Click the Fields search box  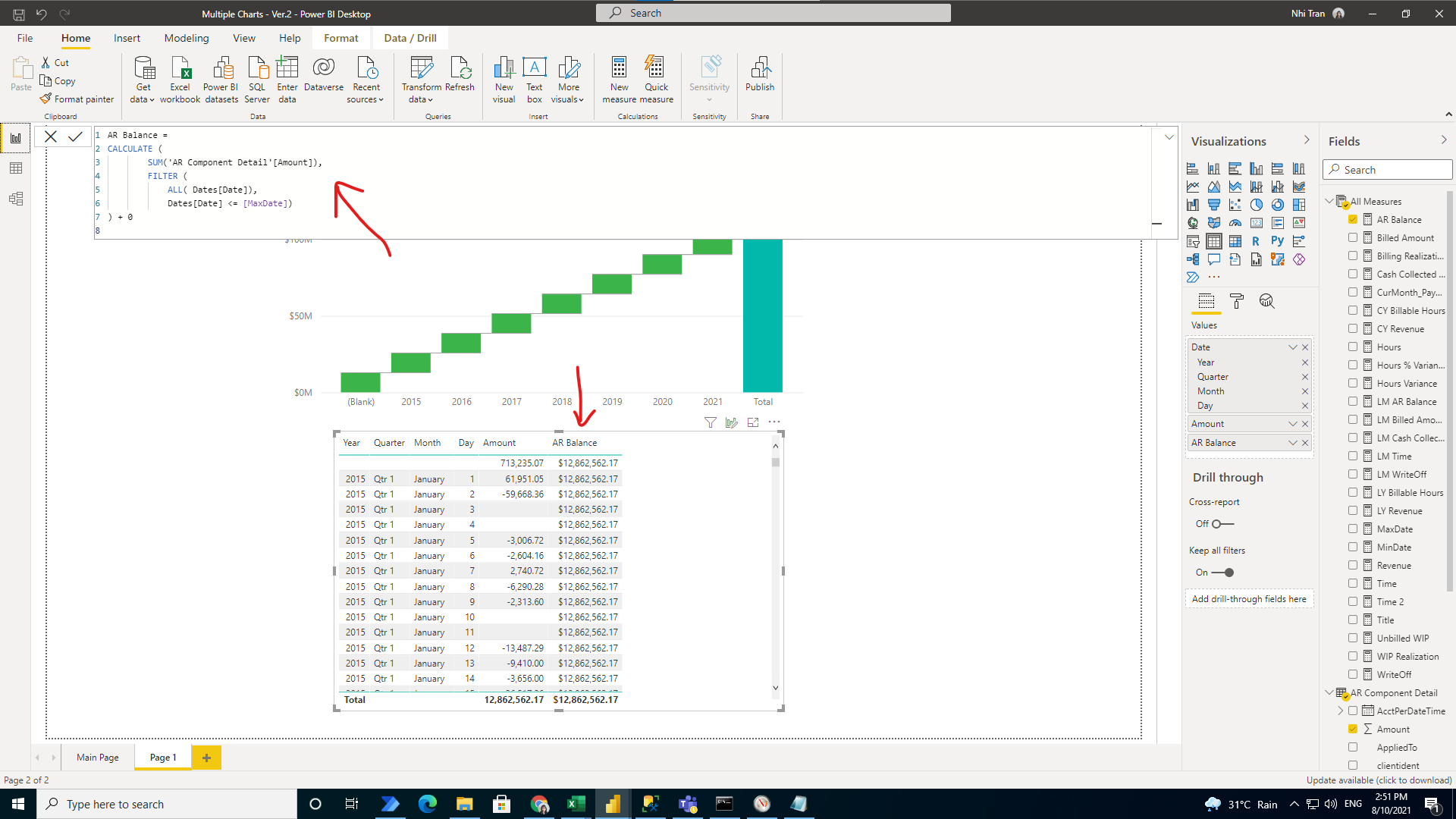click(x=1388, y=170)
